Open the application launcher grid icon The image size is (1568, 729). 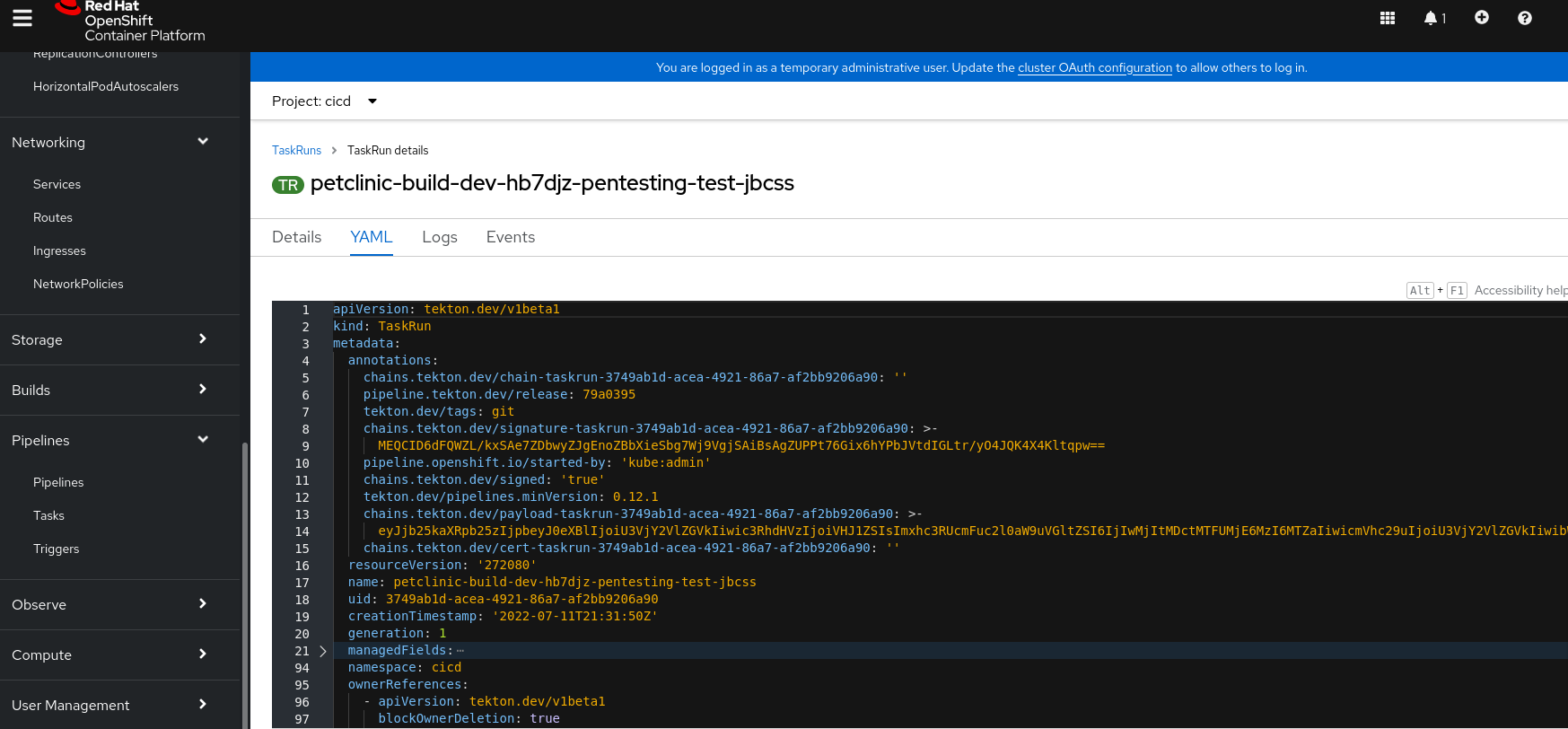[x=1388, y=18]
